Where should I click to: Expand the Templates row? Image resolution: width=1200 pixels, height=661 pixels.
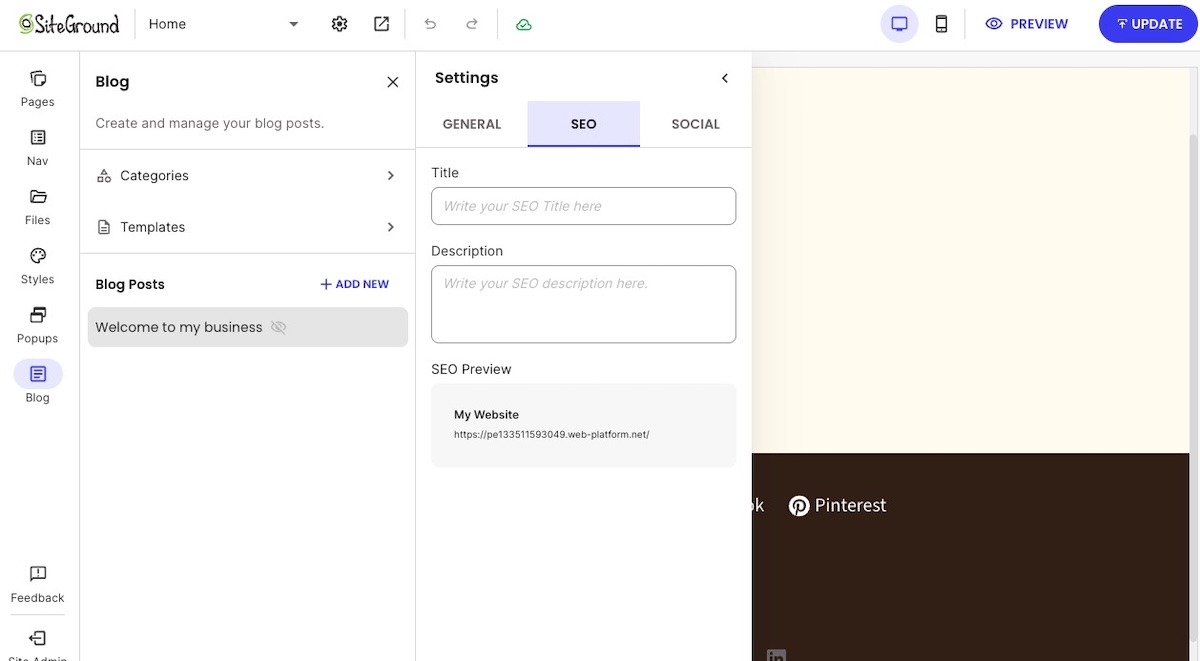[x=247, y=227]
